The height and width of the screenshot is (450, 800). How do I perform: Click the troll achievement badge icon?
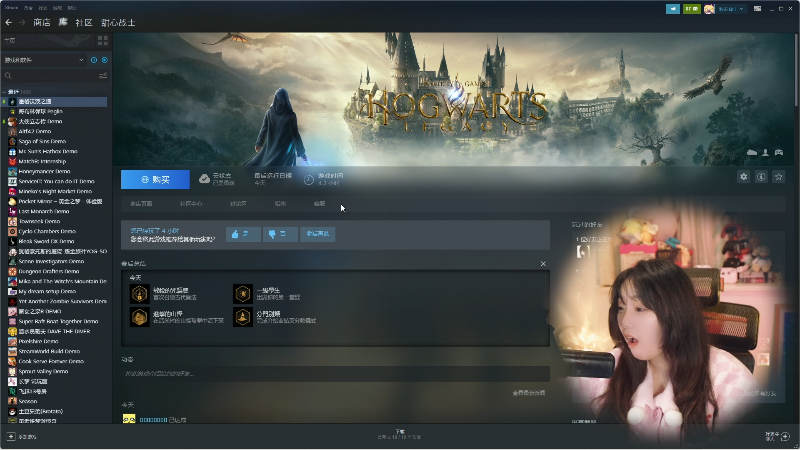139,317
